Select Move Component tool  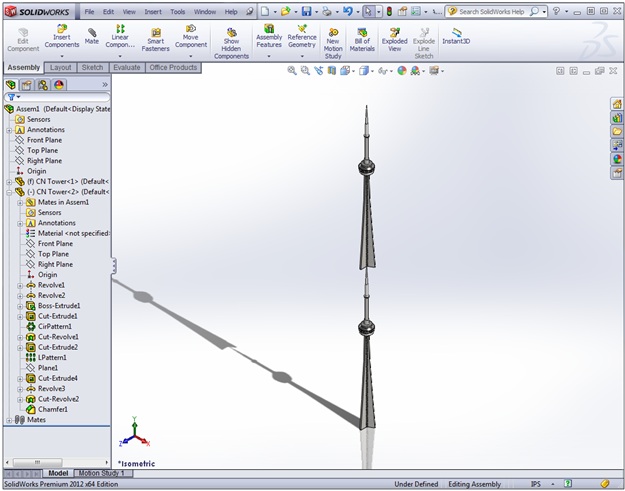coord(191,36)
